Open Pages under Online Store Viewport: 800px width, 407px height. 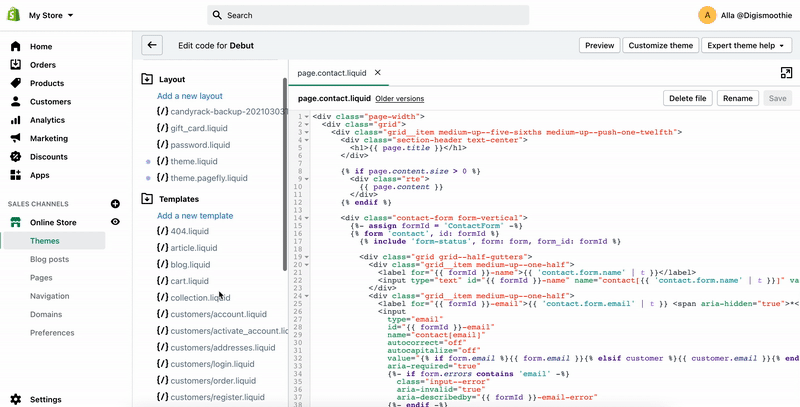[41, 277]
